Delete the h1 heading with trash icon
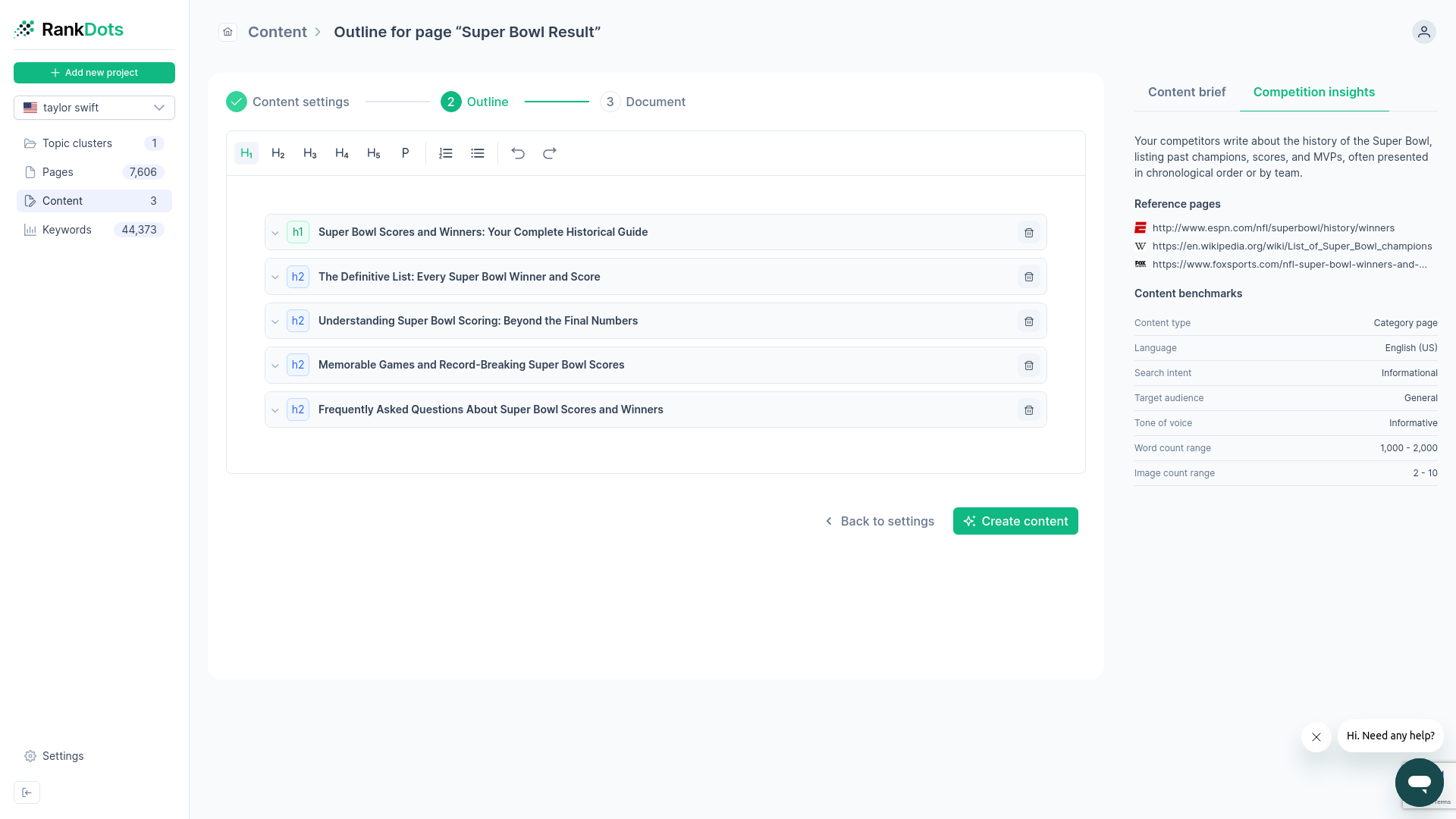 click(x=1028, y=232)
